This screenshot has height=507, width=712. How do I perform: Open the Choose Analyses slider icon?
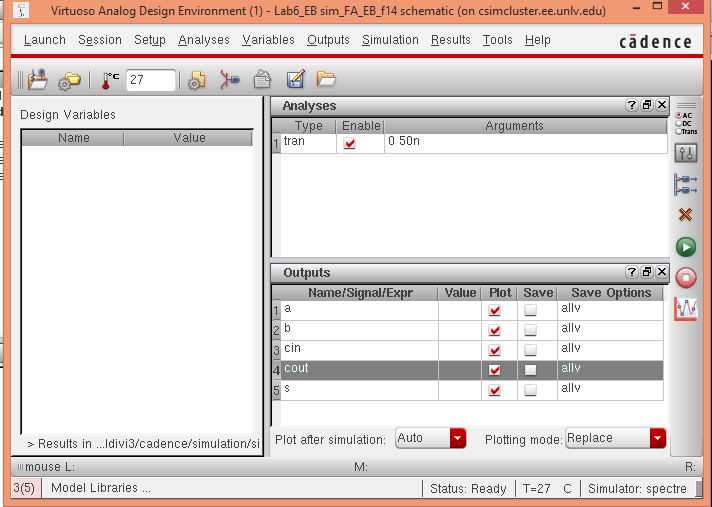[x=685, y=153]
